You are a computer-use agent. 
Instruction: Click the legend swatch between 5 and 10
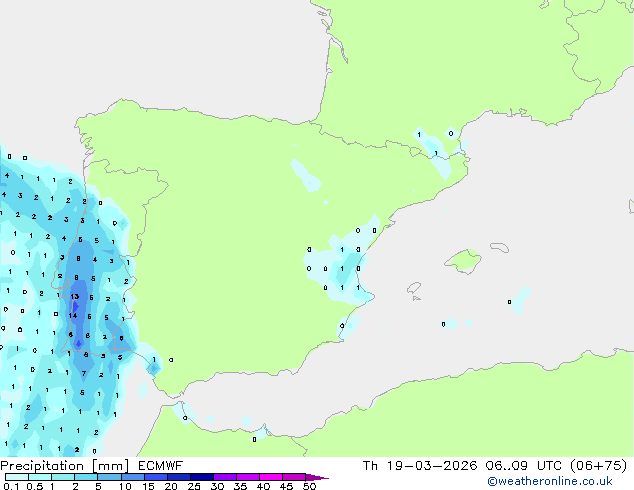109,477
